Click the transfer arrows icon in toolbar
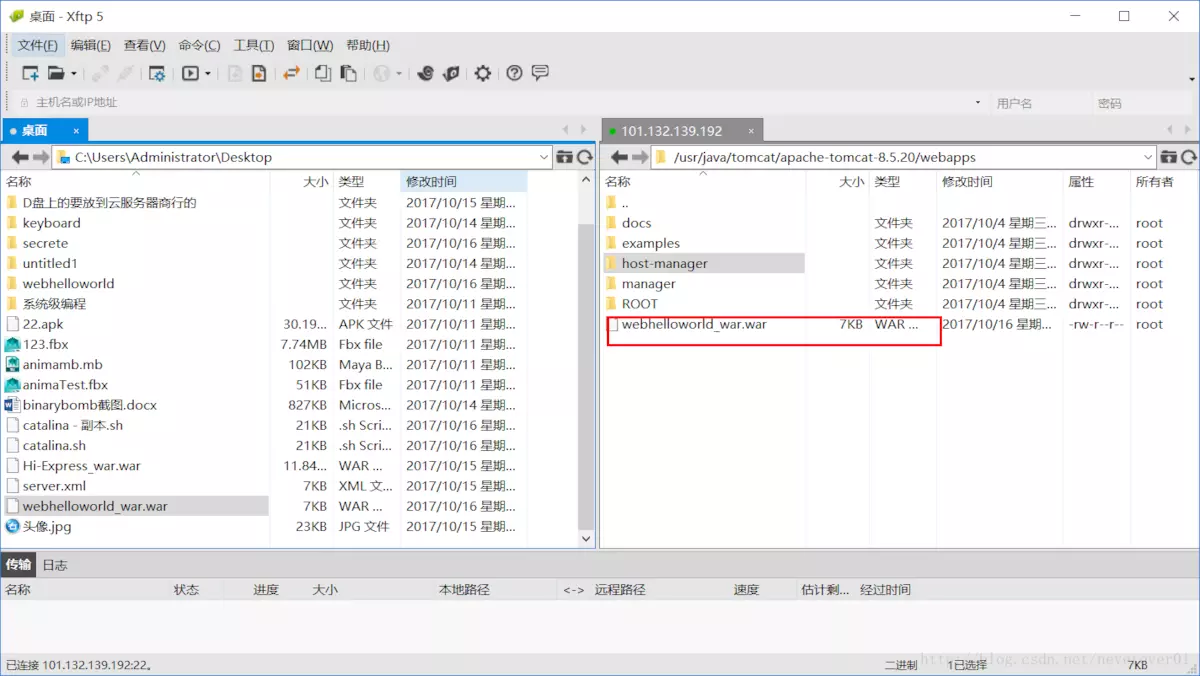 [291, 73]
